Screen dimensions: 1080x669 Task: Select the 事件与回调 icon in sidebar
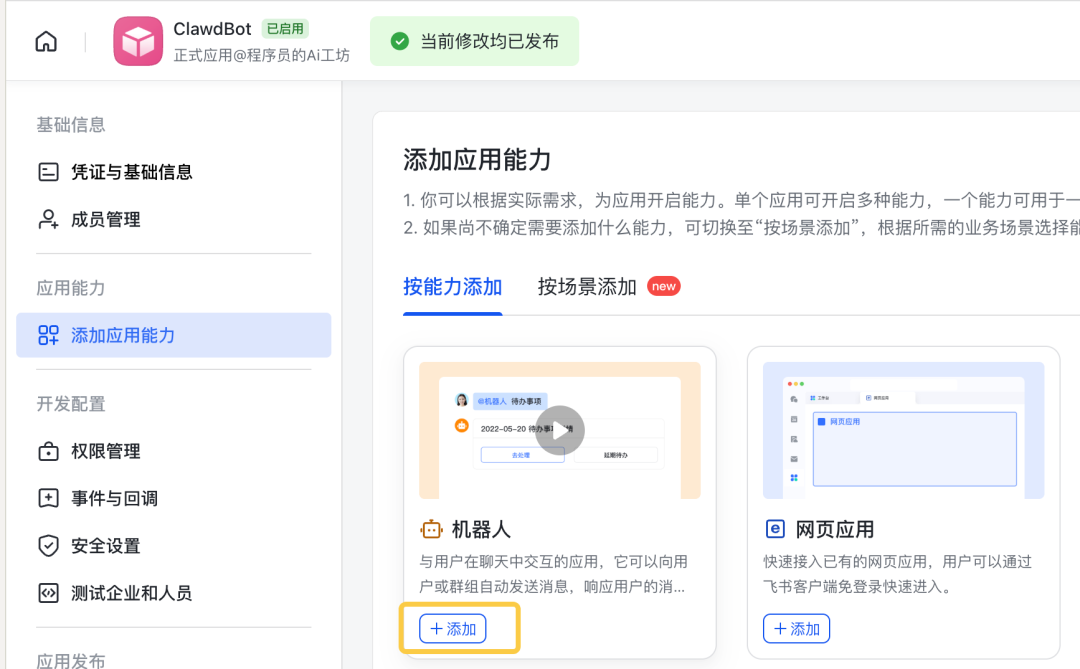(x=48, y=498)
